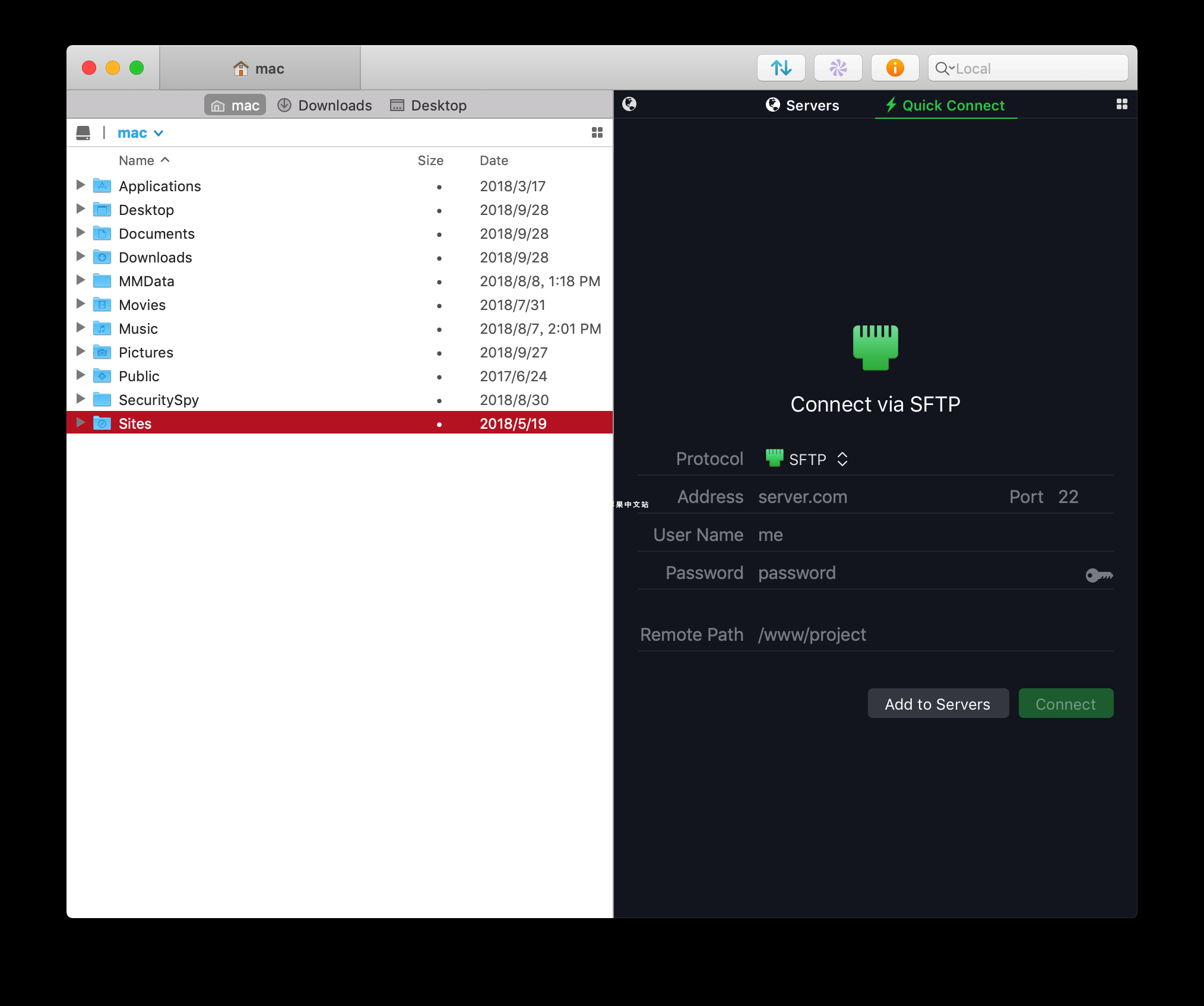Open the mac path dropdown chevron
Screen dimensions: 1204x1006
159,134
